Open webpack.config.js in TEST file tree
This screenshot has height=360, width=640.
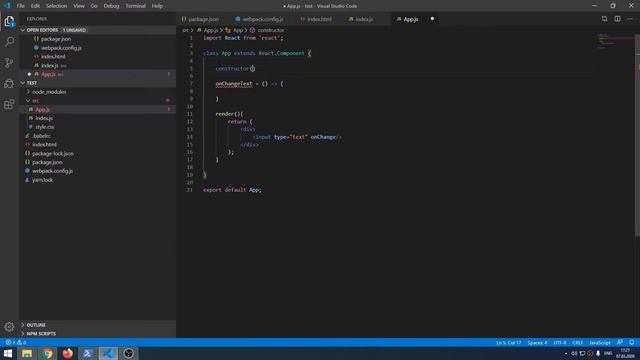(52, 171)
